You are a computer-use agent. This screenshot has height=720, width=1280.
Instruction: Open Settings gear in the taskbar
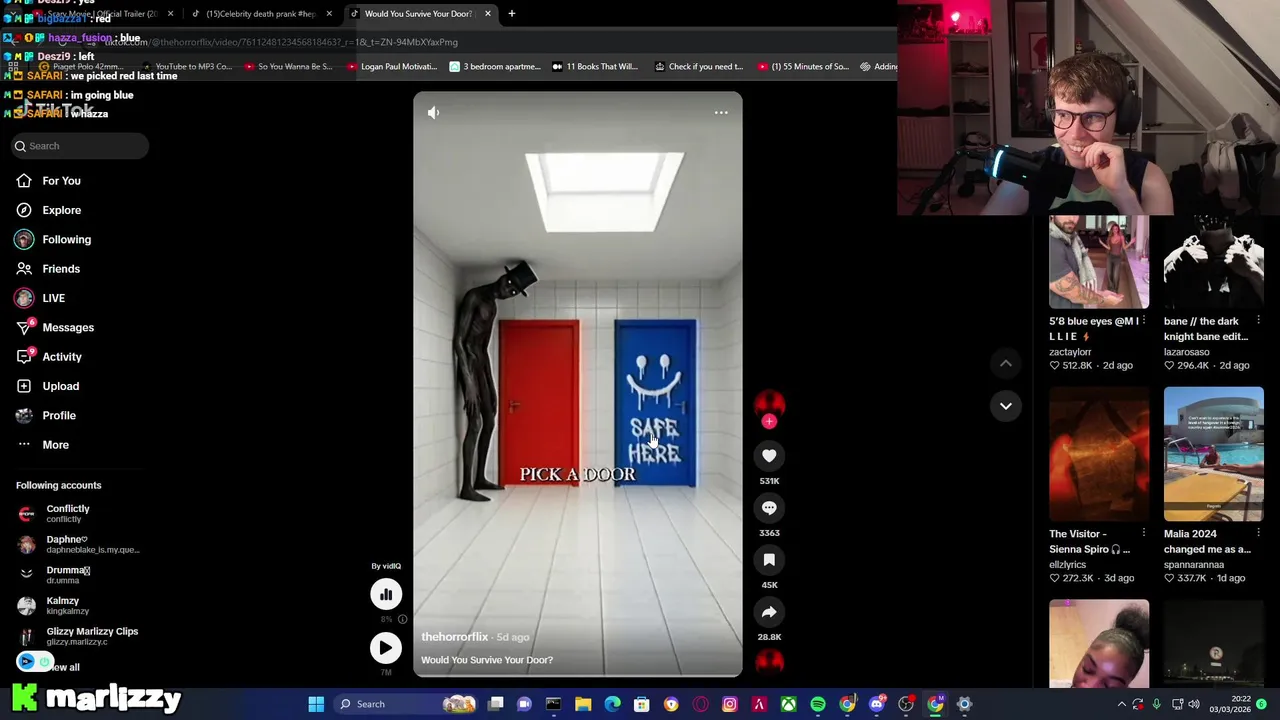[x=964, y=704]
